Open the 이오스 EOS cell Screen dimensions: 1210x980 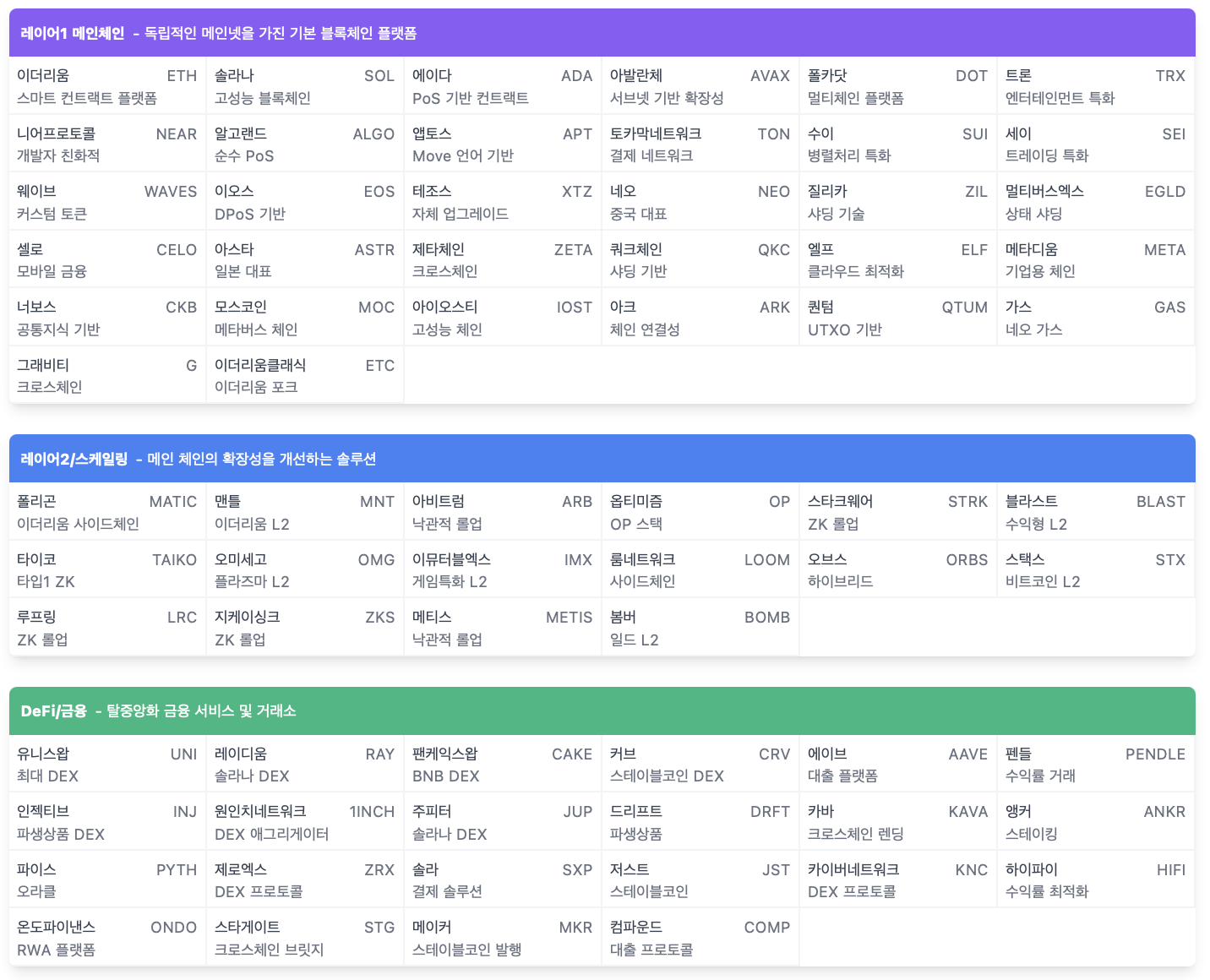[305, 202]
